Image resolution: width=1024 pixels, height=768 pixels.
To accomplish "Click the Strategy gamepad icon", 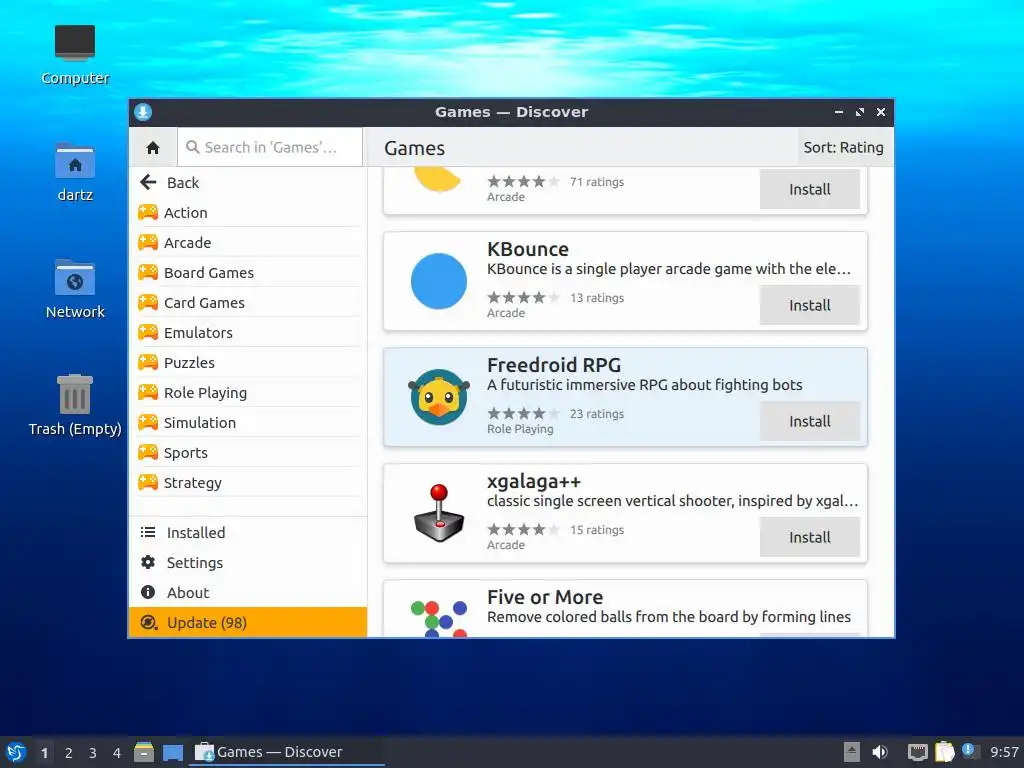I will [148, 482].
